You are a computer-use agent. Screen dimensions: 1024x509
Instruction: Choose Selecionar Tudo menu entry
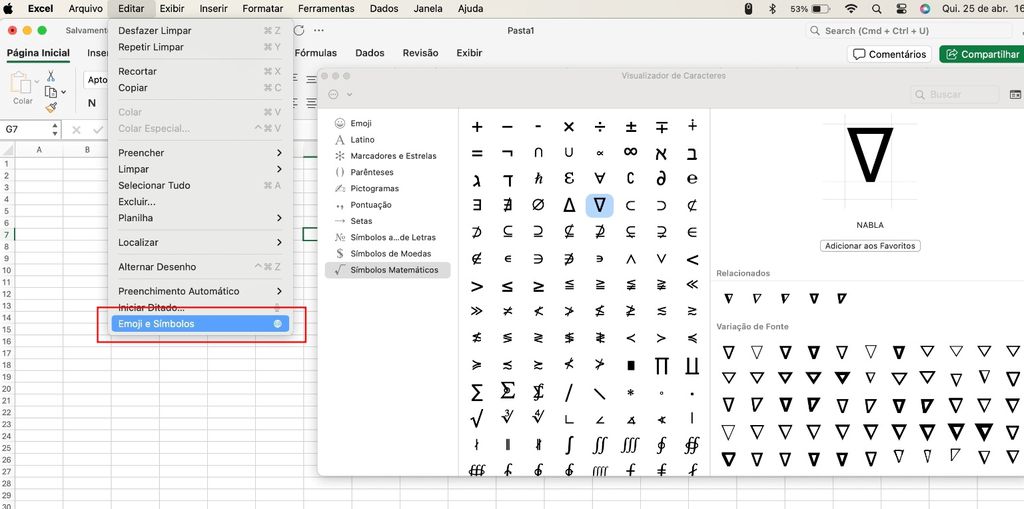(x=200, y=186)
